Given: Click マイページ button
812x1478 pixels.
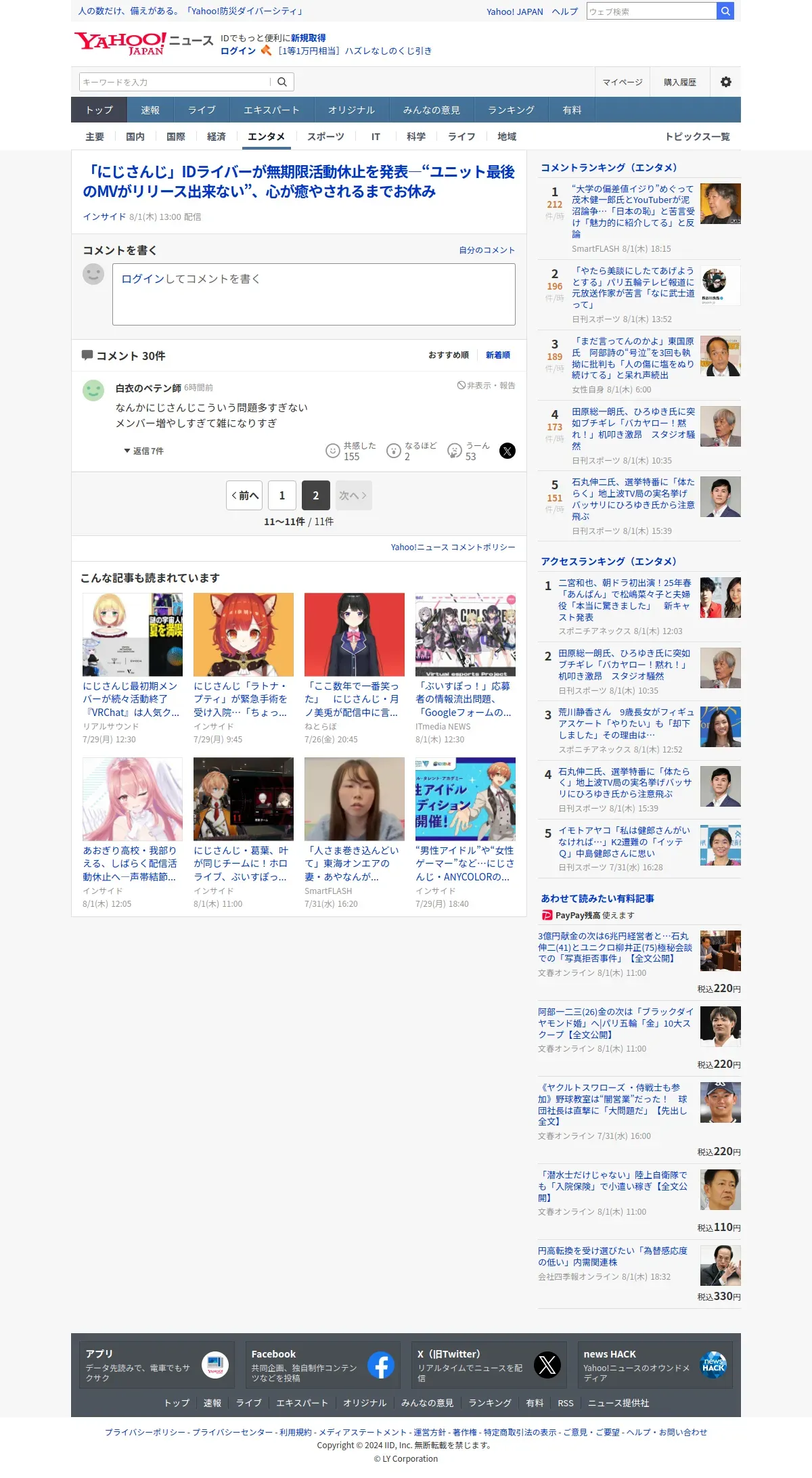Looking at the screenshot, I should pos(623,82).
